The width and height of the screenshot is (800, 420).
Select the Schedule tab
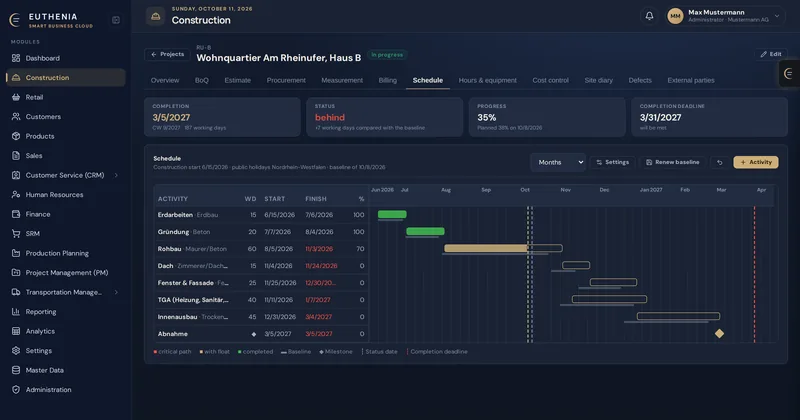click(x=428, y=80)
